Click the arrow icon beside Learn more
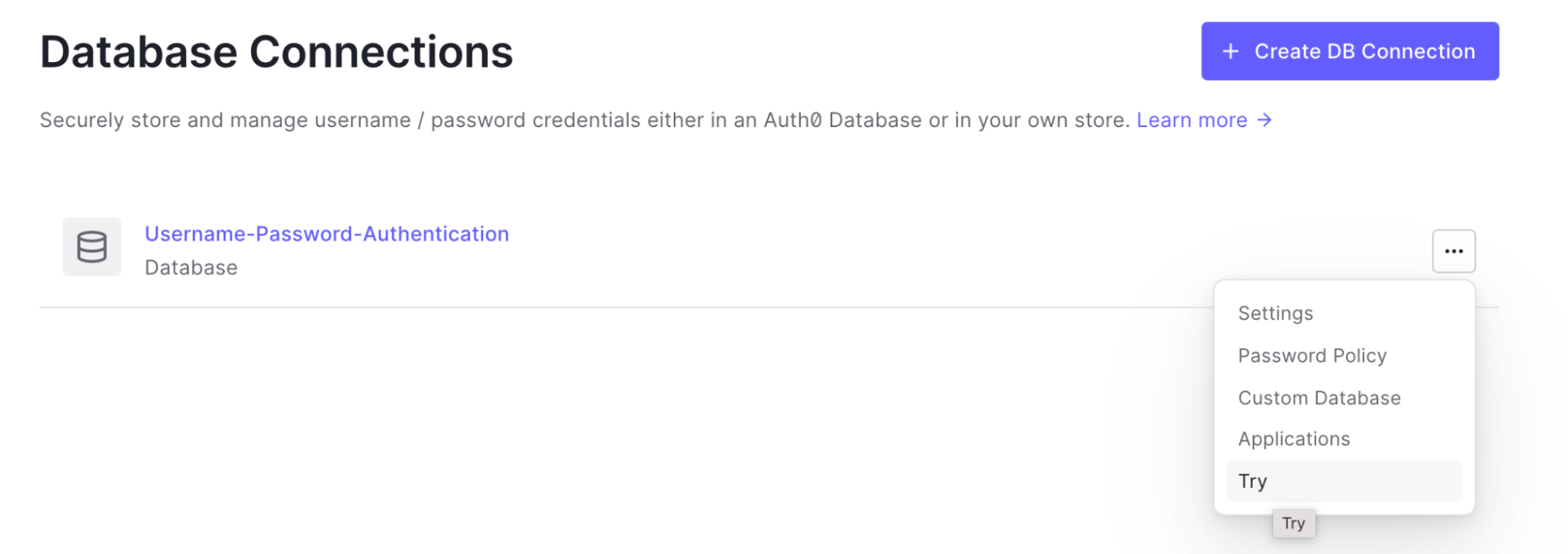1568x554 pixels. point(1264,120)
